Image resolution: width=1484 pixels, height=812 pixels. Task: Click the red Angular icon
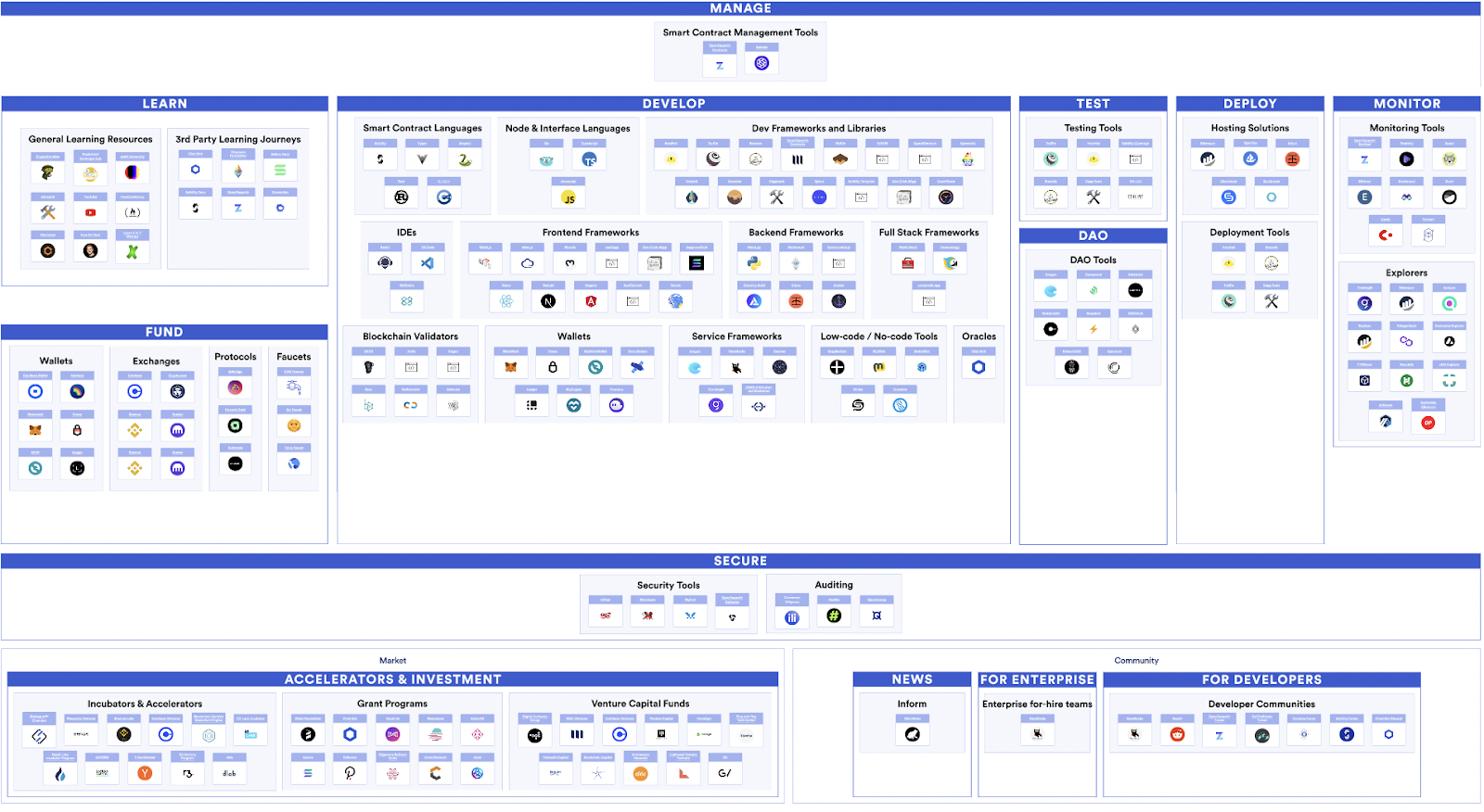point(591,301)
